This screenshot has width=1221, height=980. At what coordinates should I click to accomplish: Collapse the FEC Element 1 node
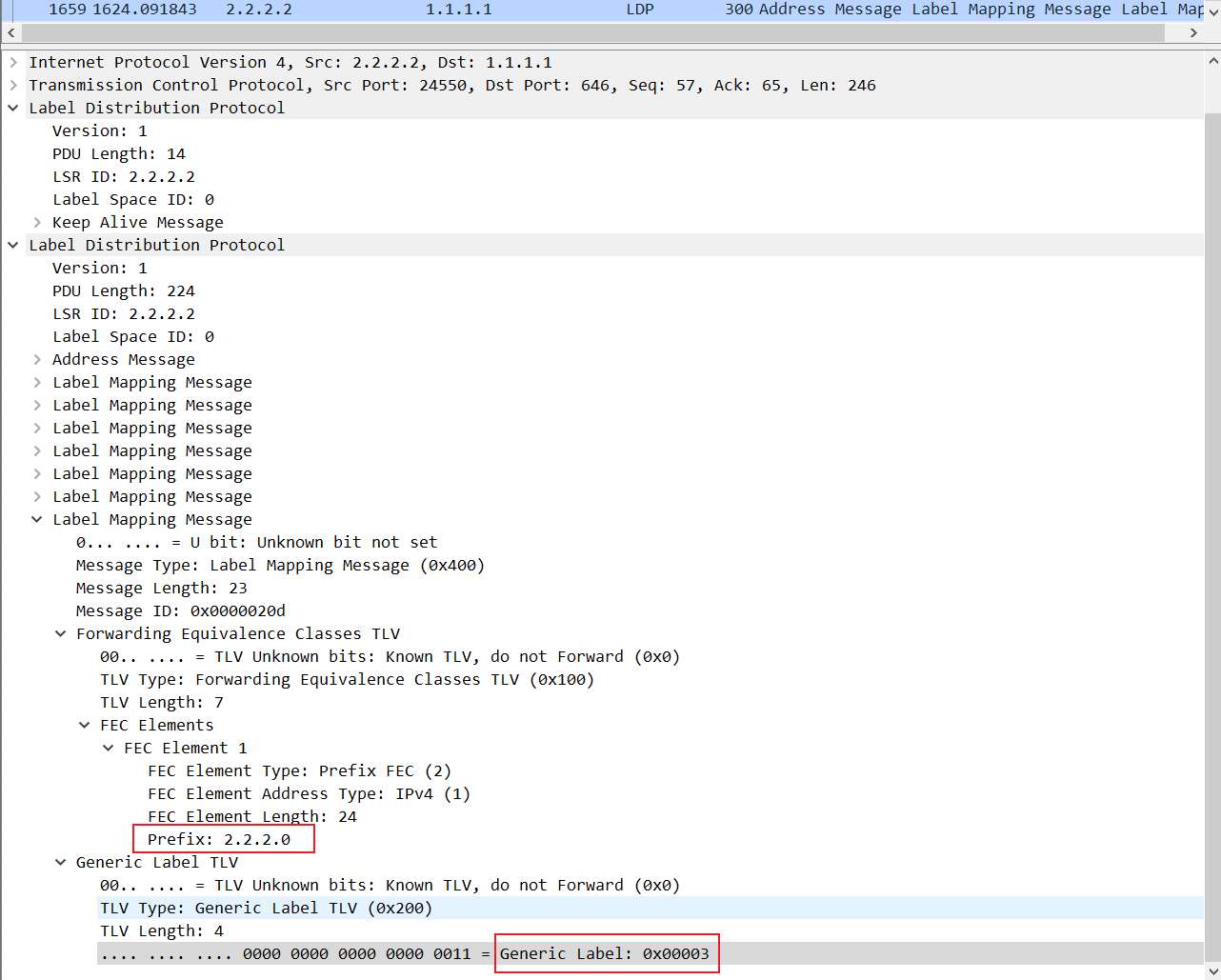pyautogui.click(x=109, y=748)
